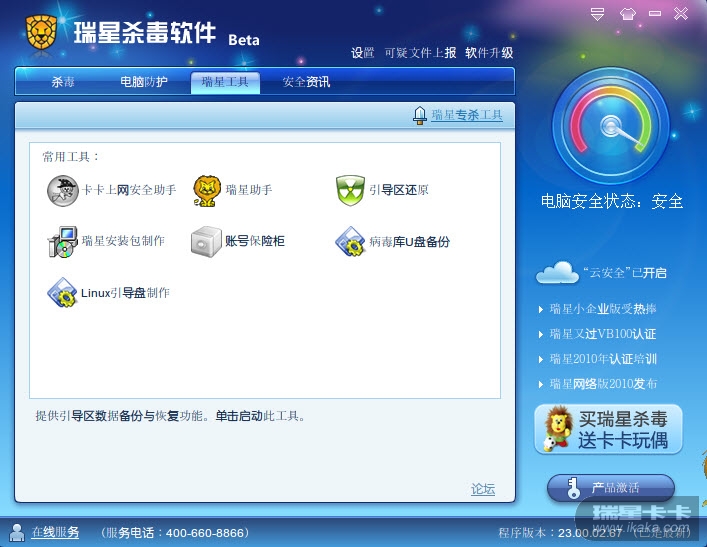Image resolution: width=707 pixels, height=547 pixels.
Task: Open the 卡卡上网安全助手 tool icon
Action: click(63, 191)
